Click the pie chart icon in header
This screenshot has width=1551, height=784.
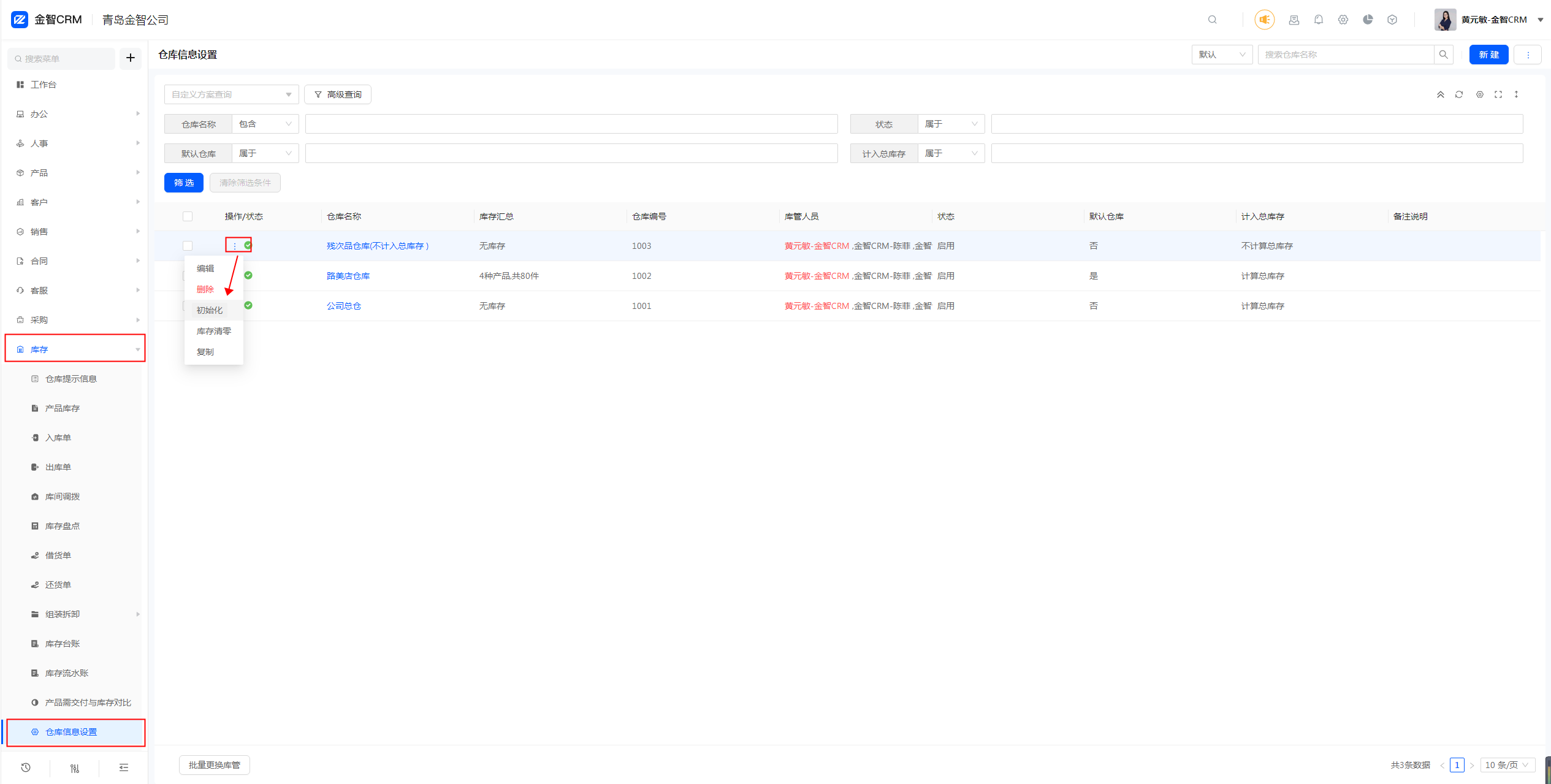[x=1368, y=20]
